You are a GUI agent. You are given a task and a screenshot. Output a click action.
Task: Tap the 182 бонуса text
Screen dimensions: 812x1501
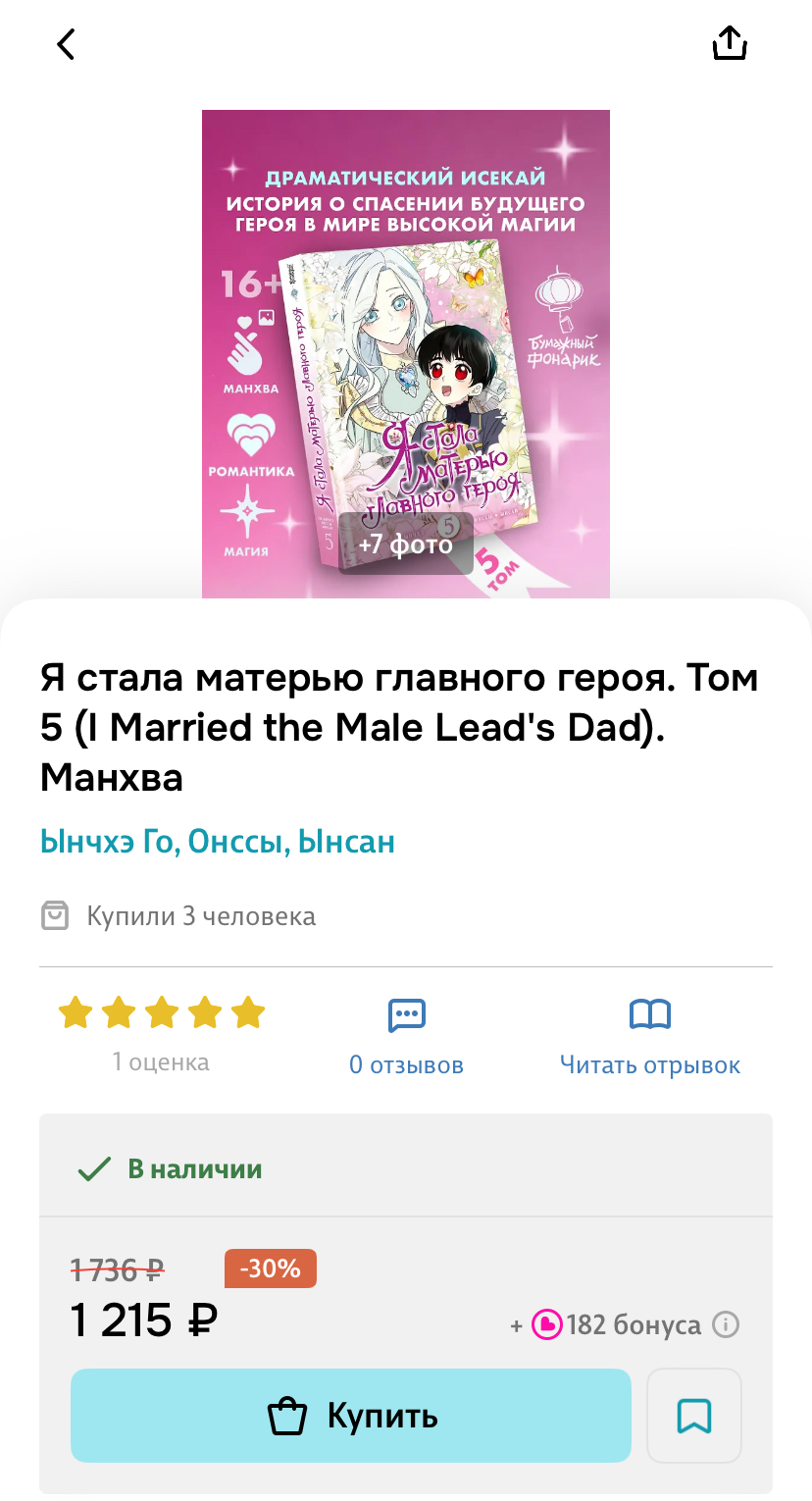click(x=634, y=1325)
